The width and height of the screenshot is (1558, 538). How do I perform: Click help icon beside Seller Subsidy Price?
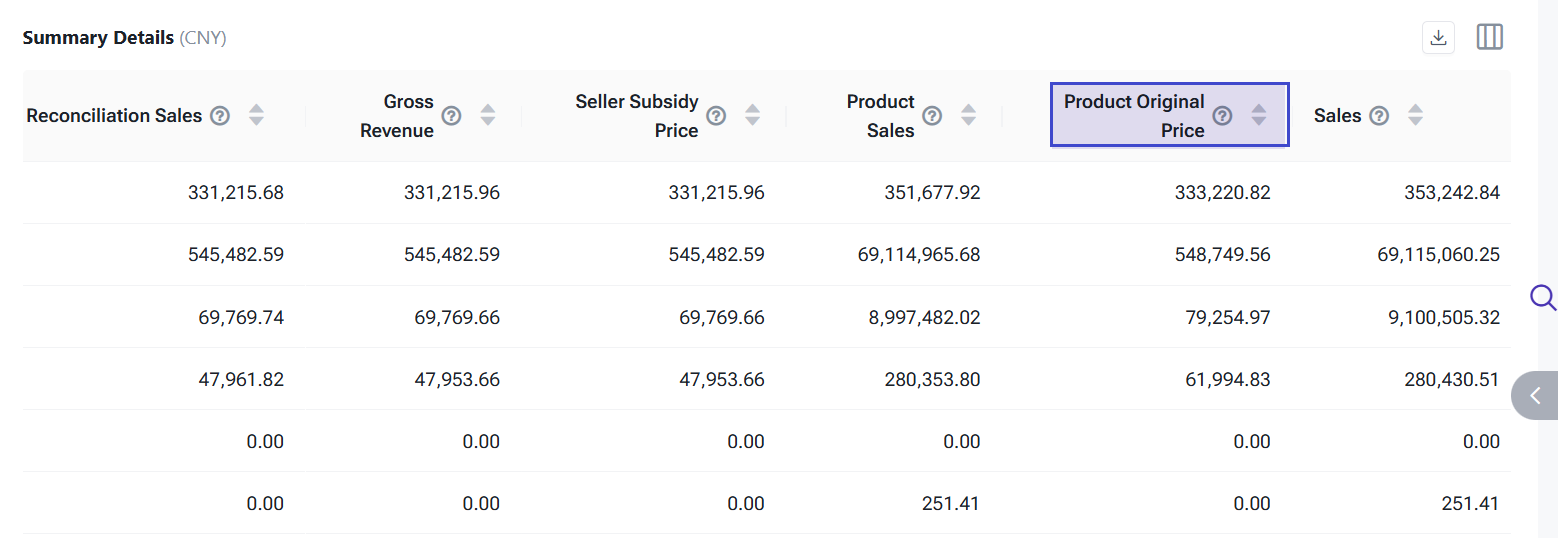716,115
